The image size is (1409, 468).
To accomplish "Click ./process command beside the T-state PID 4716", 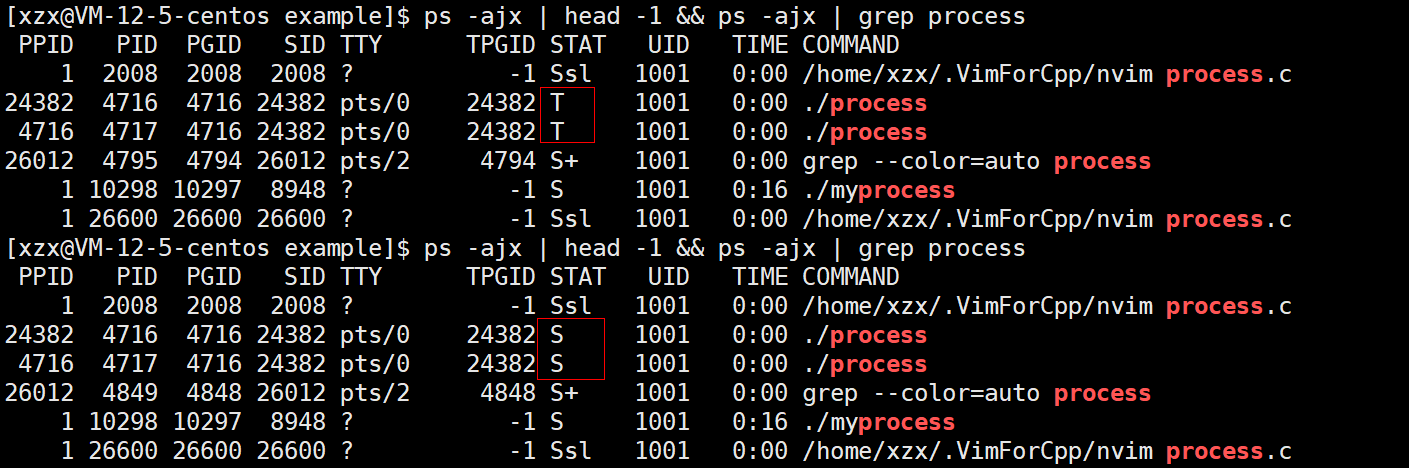I will coord(865,103).
